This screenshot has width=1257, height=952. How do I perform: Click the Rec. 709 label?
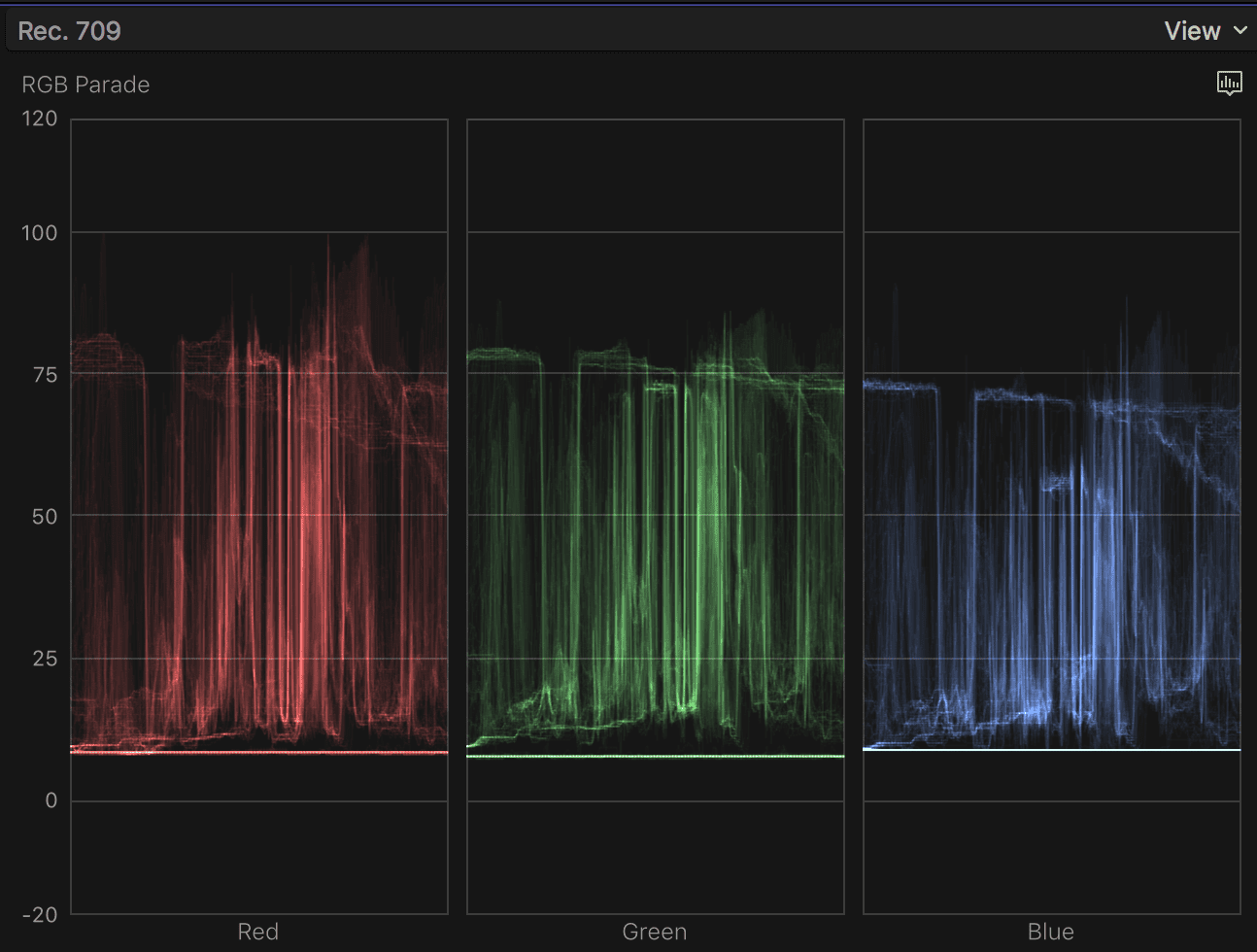[68, 30]
